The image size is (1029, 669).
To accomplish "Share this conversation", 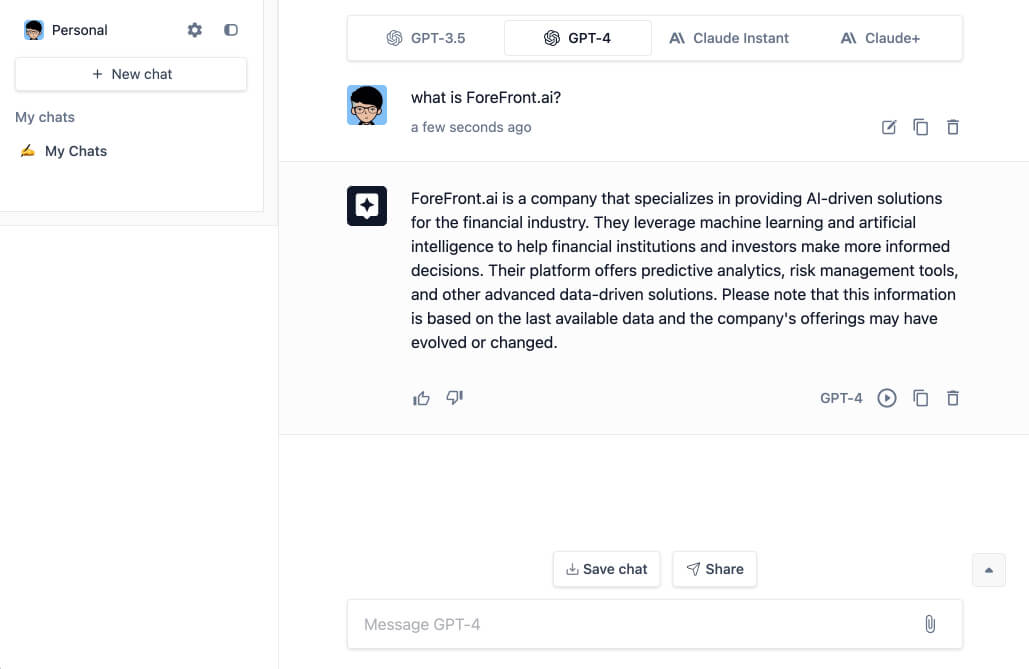I will coord(715,569).
